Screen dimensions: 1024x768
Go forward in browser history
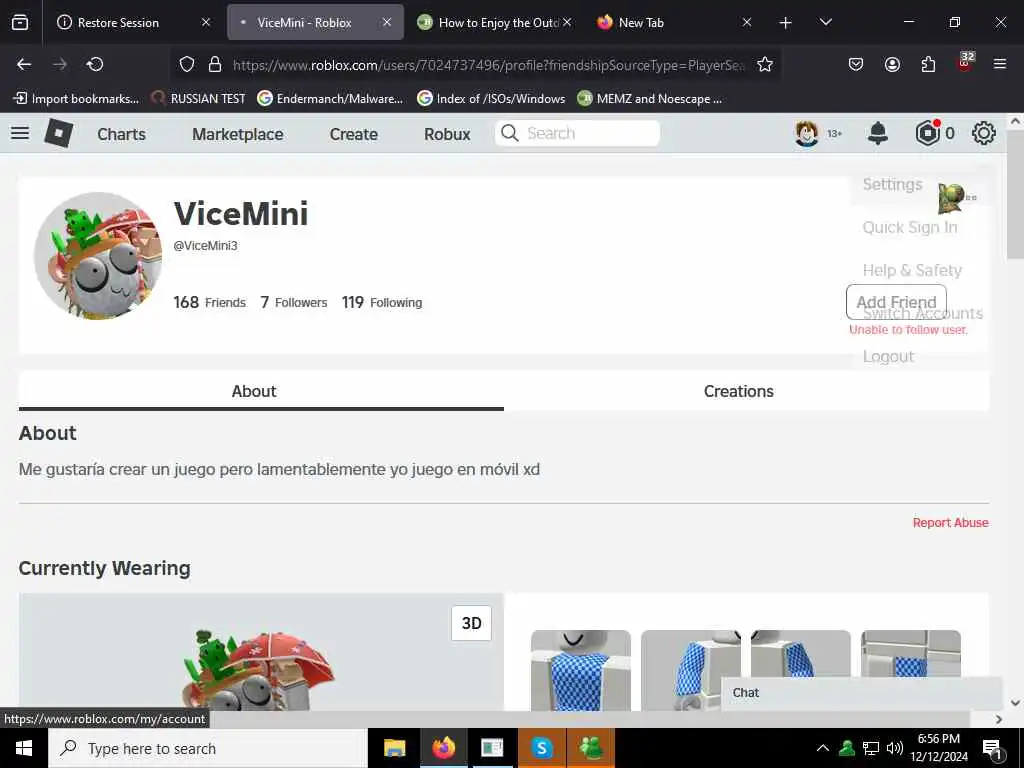pyautogui.click(x=59, y=64)
